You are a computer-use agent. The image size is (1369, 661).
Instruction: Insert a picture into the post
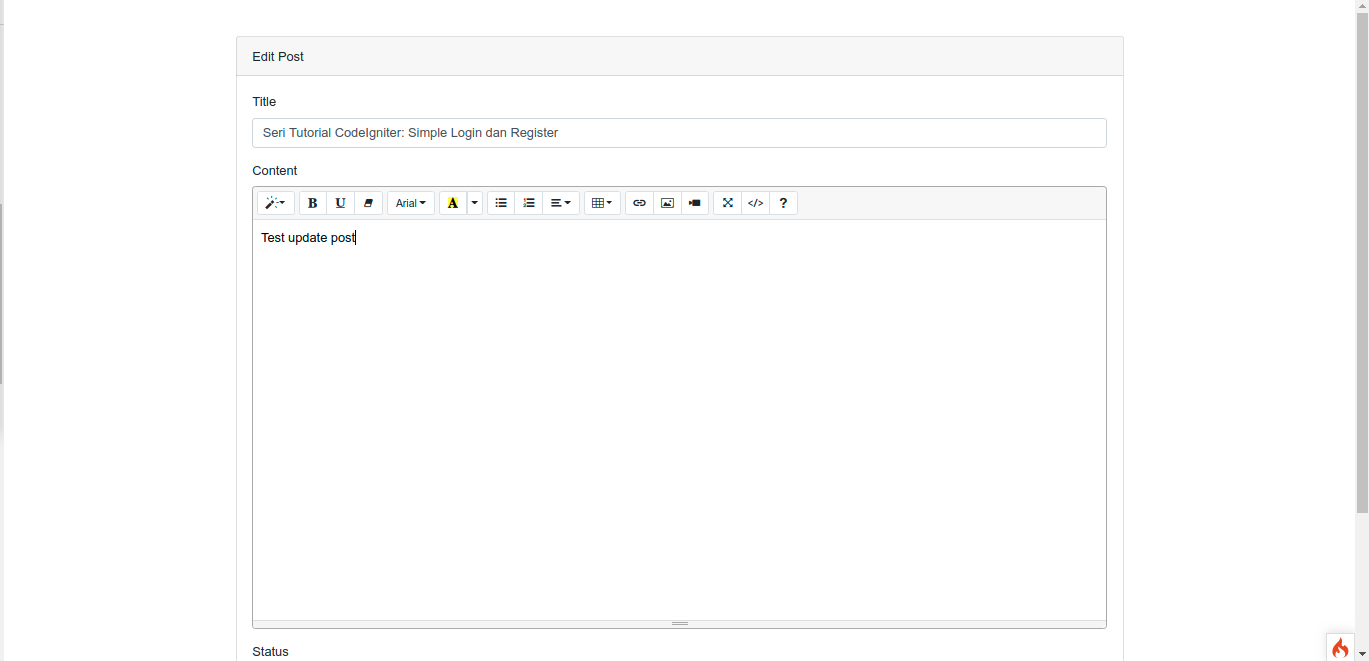[x=667, y=203]
